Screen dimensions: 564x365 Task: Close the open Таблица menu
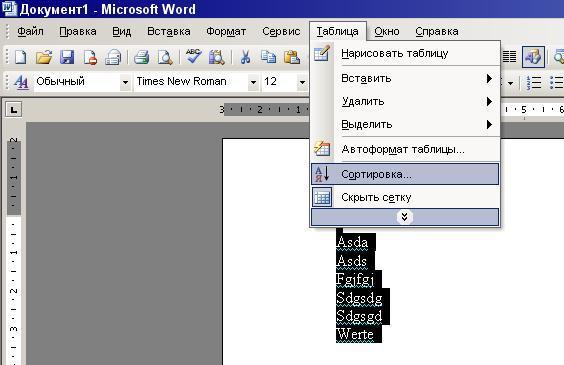click(x=337, y=31)
